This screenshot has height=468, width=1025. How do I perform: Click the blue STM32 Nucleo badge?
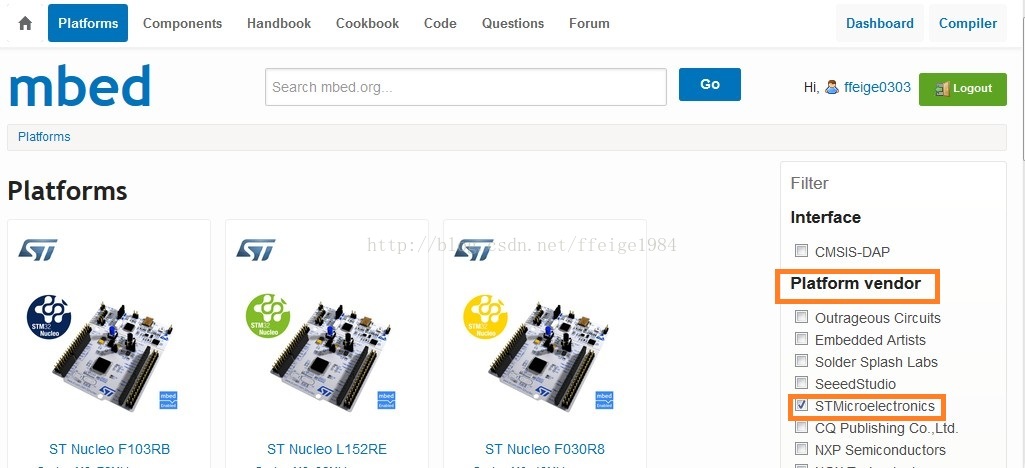pyautogui.click(x=48, y=316)
